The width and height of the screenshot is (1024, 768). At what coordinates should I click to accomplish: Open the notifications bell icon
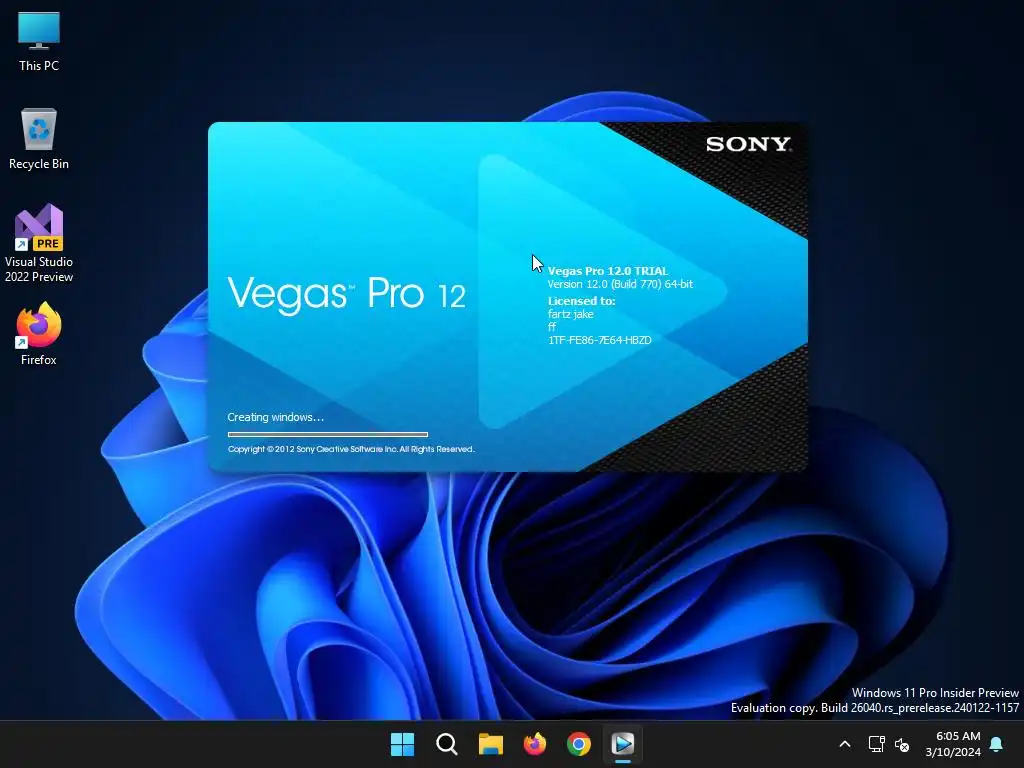(996, 744)
